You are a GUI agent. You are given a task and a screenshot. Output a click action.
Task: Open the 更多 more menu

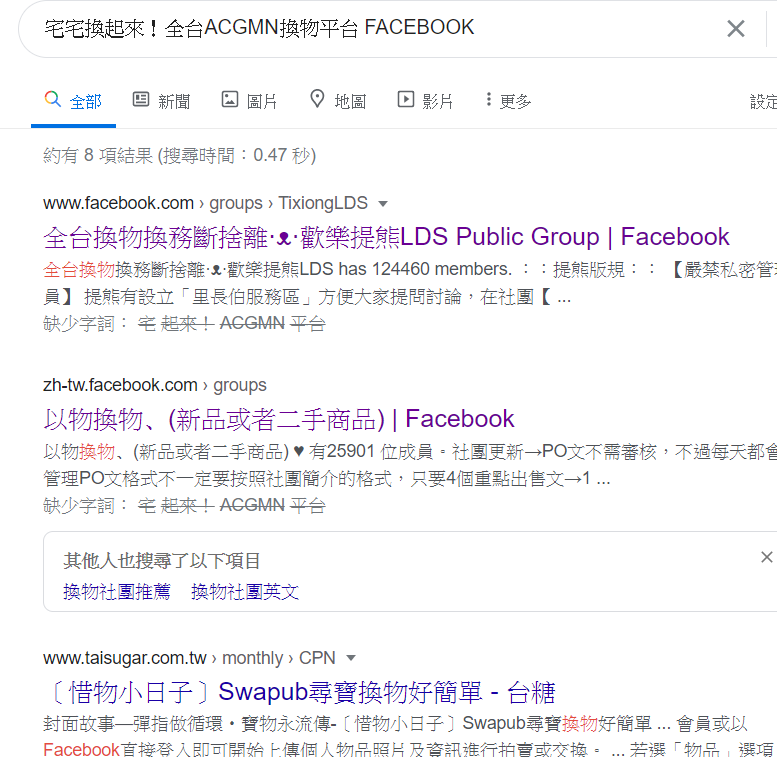click(508, 101)
